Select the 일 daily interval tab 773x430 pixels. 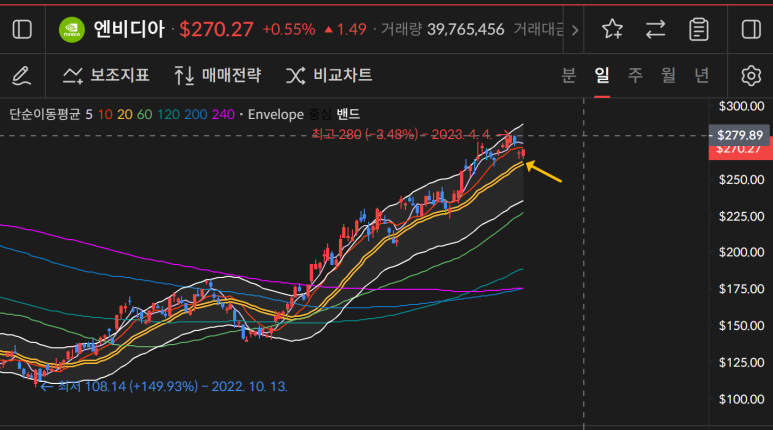[602, 75]
